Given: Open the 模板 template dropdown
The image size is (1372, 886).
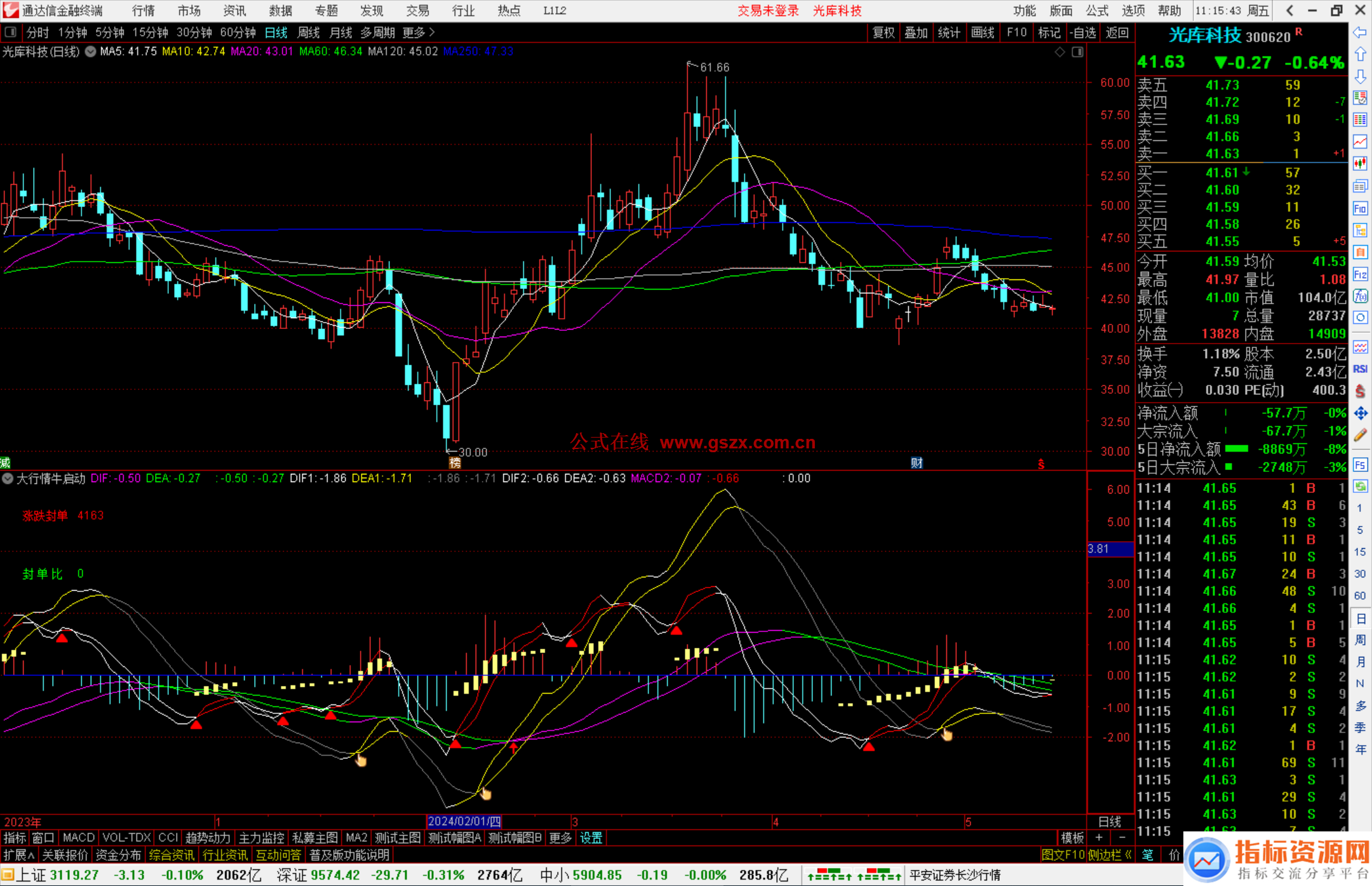Looking at the screenshot, I should coord(1072,838).
